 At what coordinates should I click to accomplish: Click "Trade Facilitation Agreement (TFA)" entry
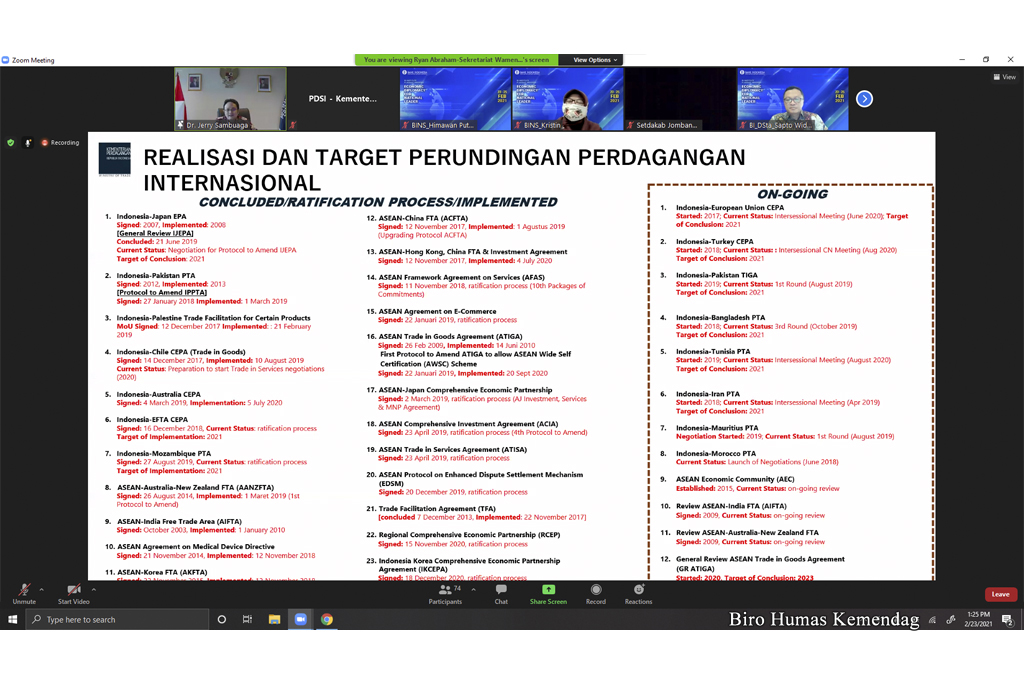(x=437, y=509)
